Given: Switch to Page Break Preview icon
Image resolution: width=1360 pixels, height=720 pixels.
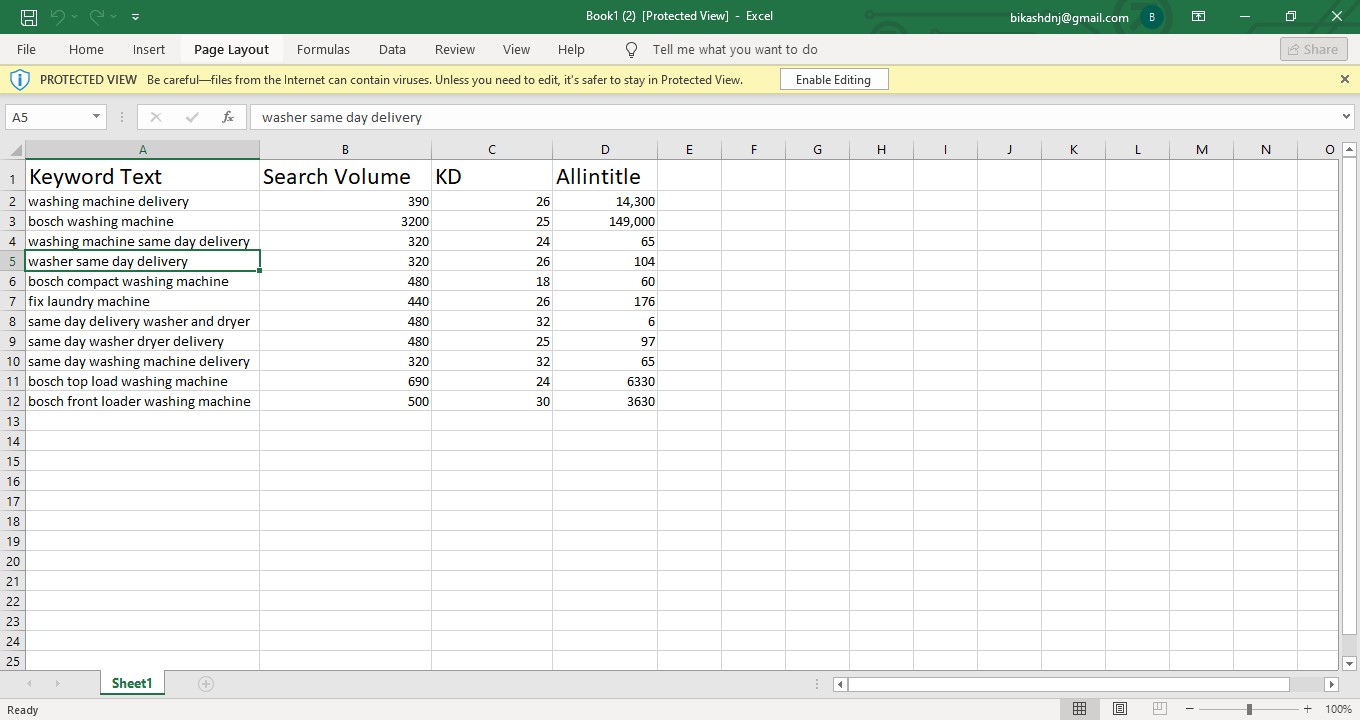Looking at the screenshot, I should 1160,709.
